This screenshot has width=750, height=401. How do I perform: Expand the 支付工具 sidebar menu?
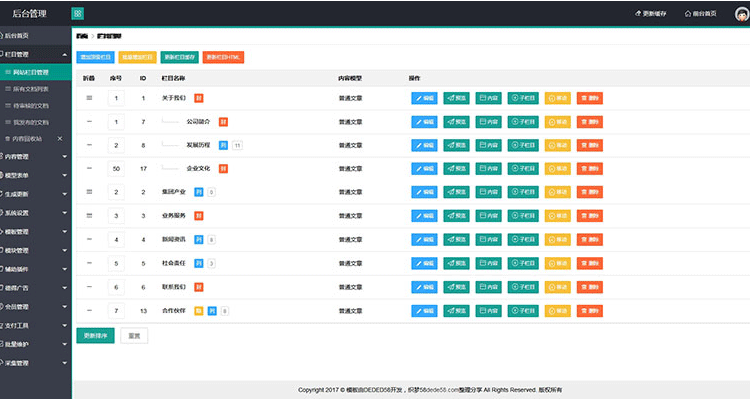(x=36, y=325)
